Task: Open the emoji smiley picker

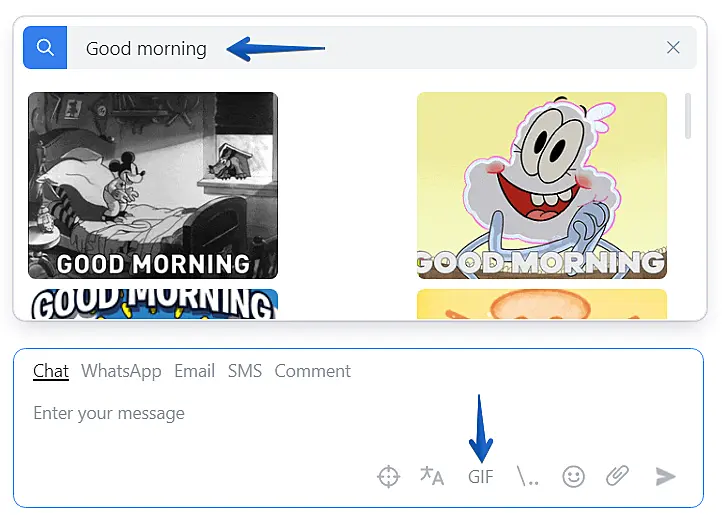Action: pos(573,477)
